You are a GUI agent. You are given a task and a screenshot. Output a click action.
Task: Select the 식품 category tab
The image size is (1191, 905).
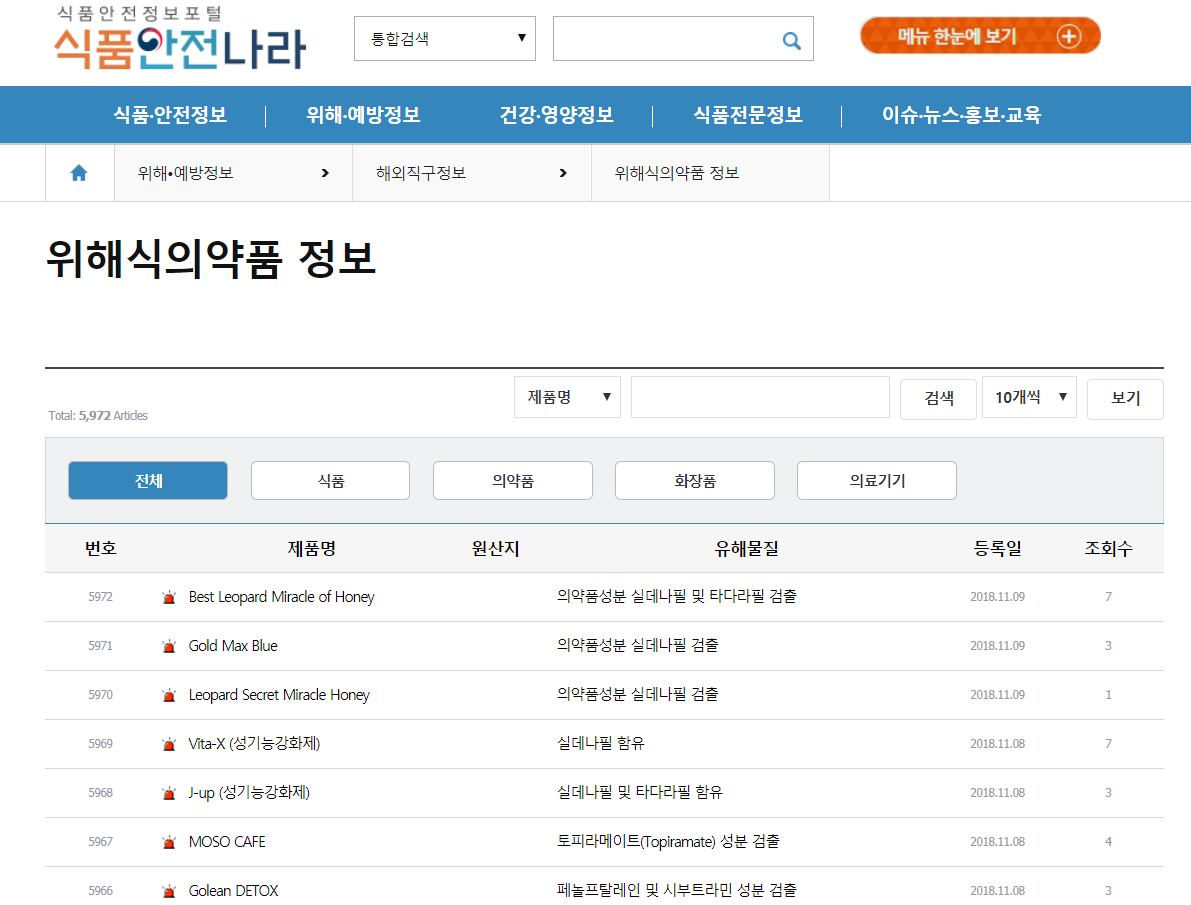330,480
